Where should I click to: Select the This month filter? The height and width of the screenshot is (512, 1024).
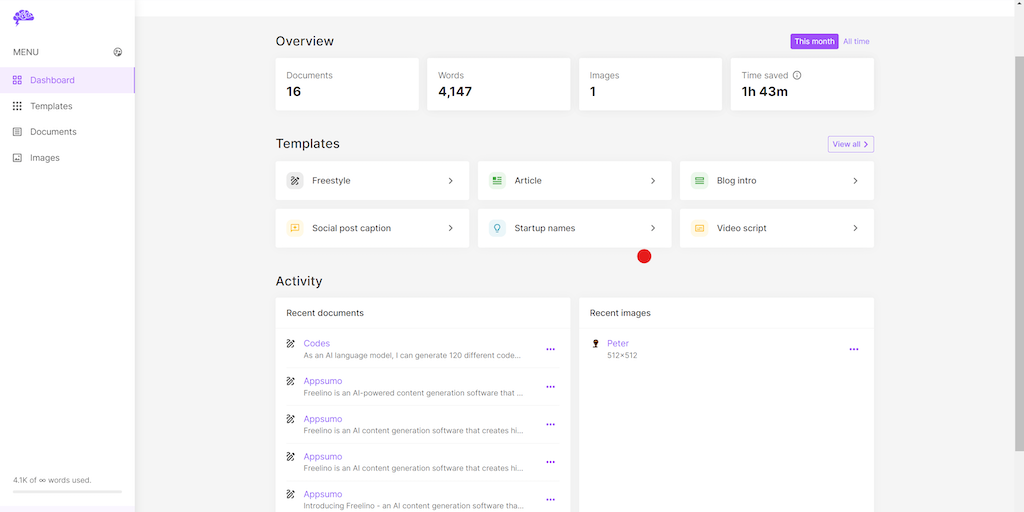click(814, 42)
